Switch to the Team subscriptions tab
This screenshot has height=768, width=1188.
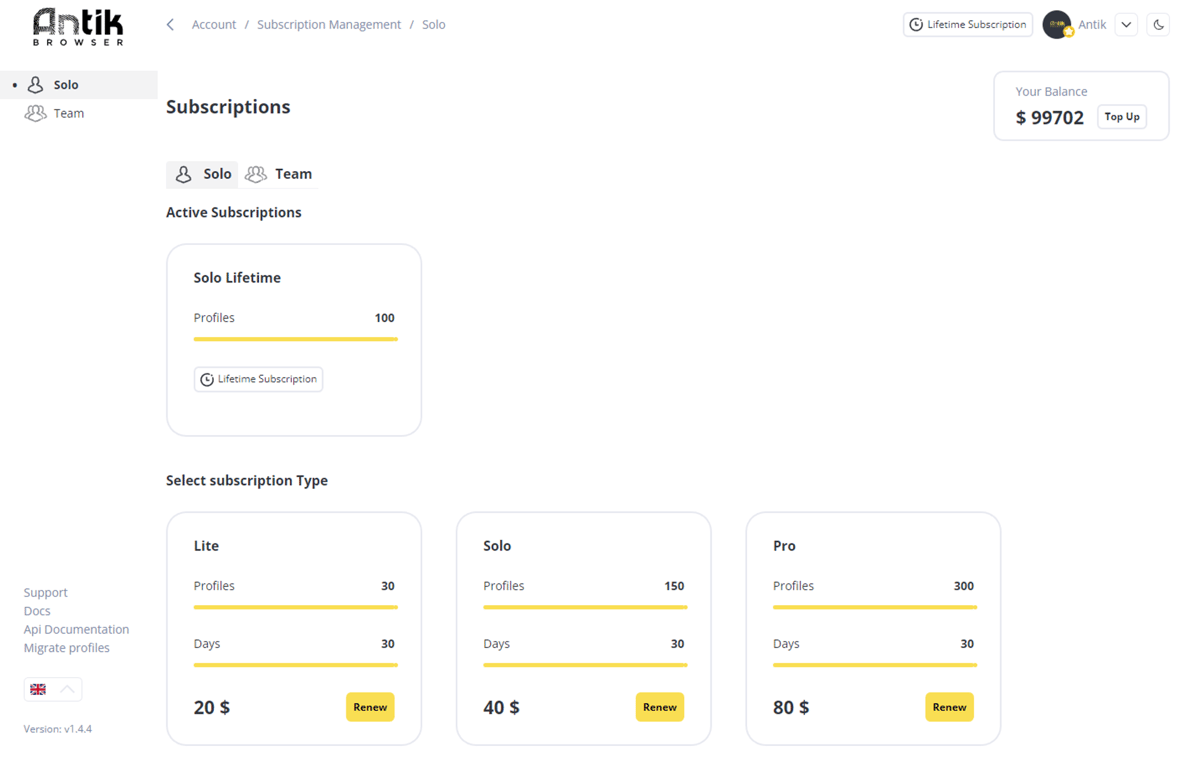coord(279,174)
